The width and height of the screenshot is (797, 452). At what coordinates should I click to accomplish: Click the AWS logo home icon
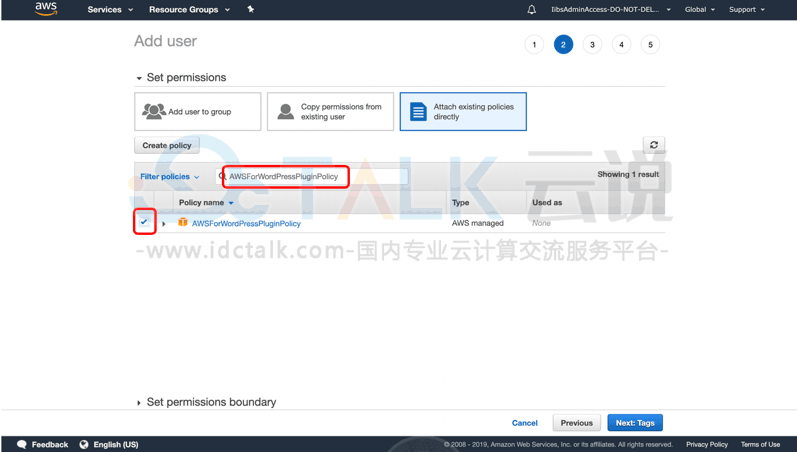46,9
